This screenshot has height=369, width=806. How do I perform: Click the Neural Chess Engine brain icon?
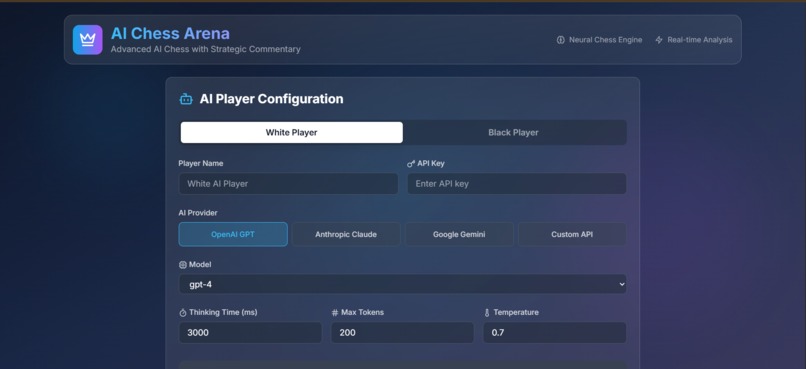pos(560,40)
